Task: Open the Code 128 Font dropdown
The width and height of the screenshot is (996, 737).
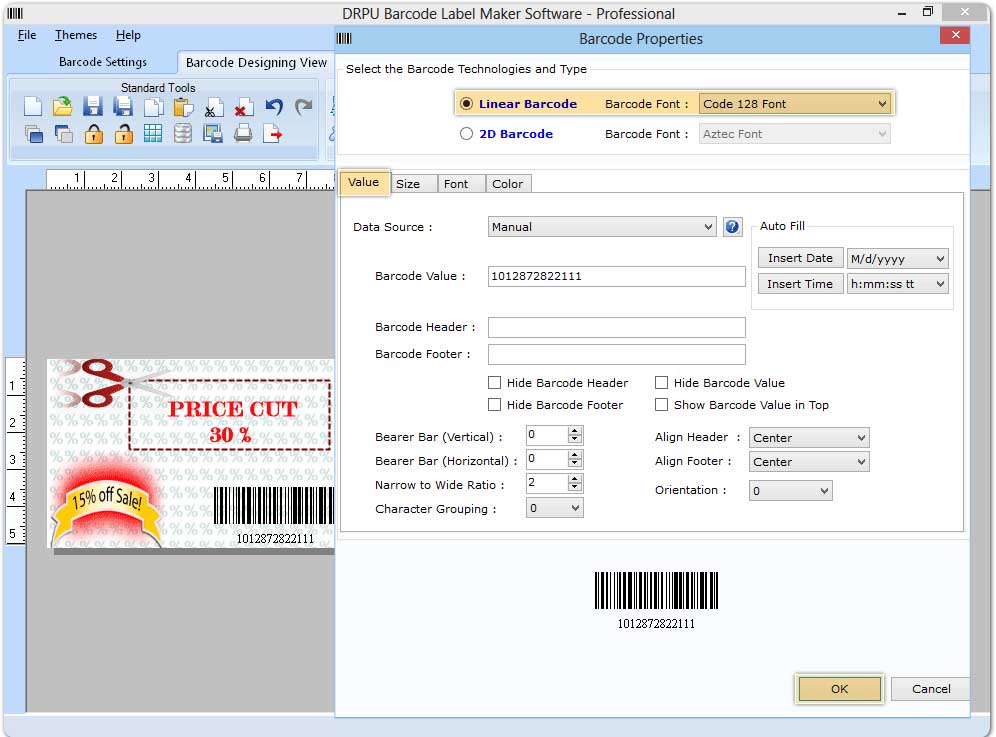Action: [794, 104]
